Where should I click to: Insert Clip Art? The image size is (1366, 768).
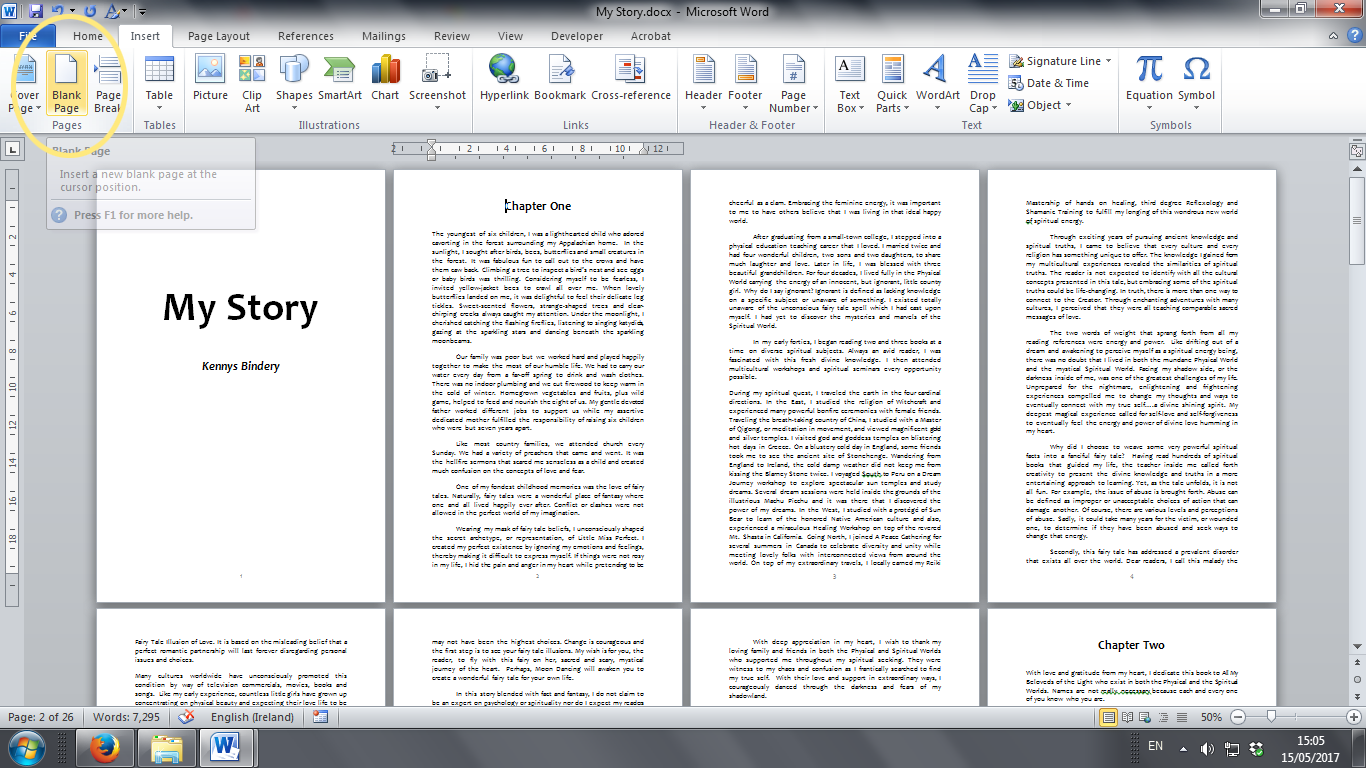tap(252, 82)
